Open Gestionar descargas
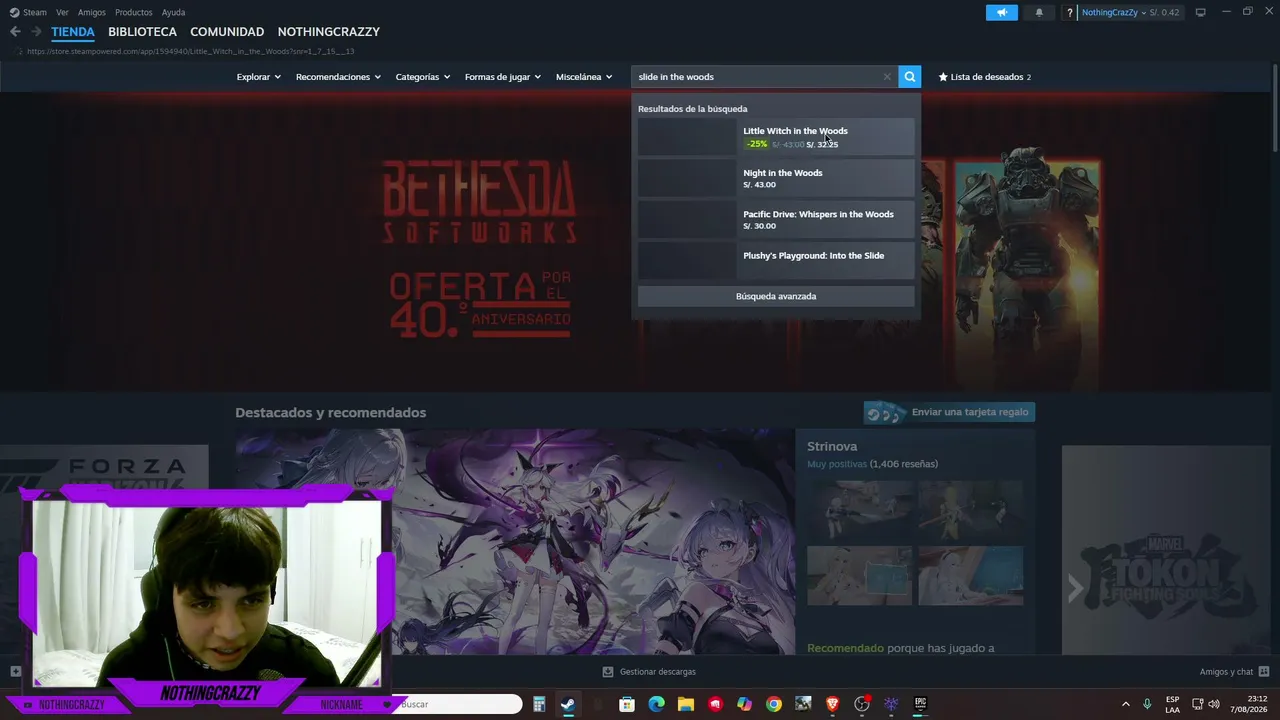The image size is (1280, 720). point(649,672)
